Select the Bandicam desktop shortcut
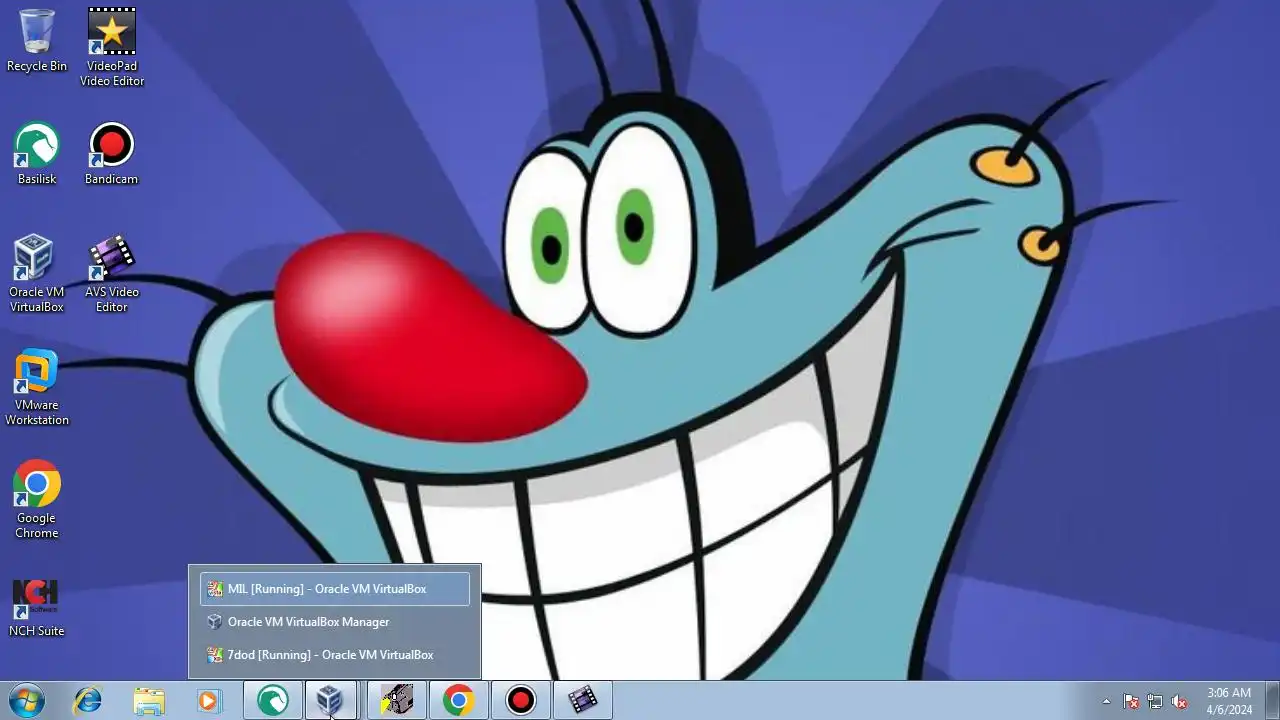The width and height of the screenshot is (1280, 720). 111,154
